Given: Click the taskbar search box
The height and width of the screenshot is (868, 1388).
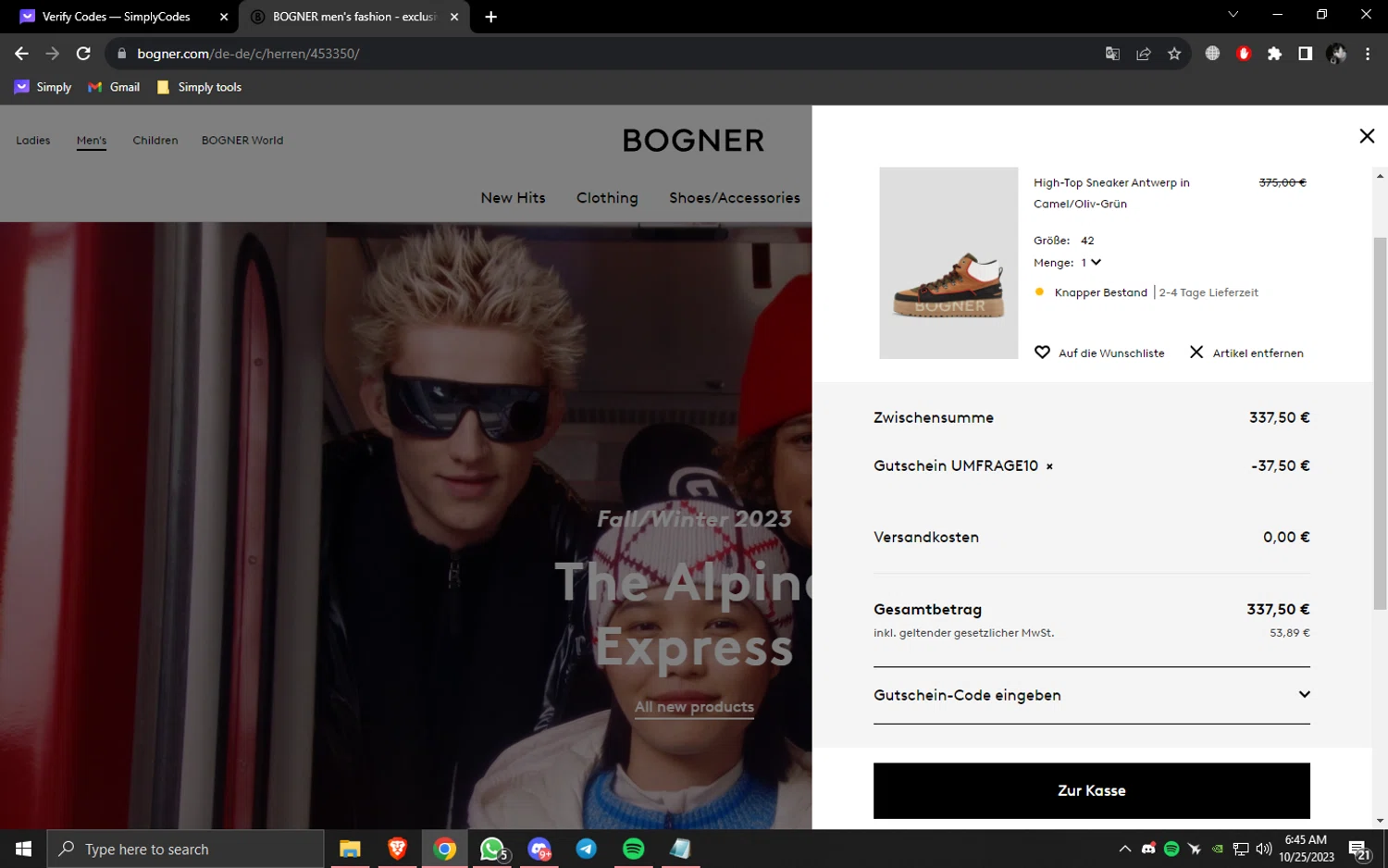Looking at the screenshot, I should pyautogui.click(x=185, y=849).
